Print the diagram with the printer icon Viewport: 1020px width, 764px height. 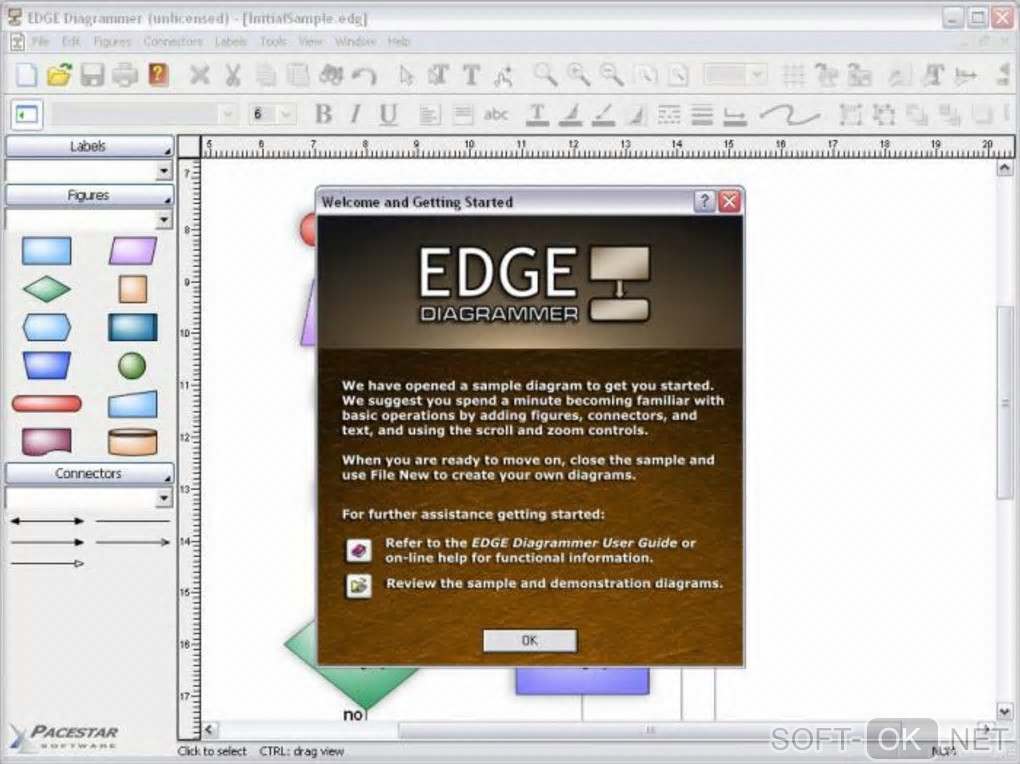[125, 75]
